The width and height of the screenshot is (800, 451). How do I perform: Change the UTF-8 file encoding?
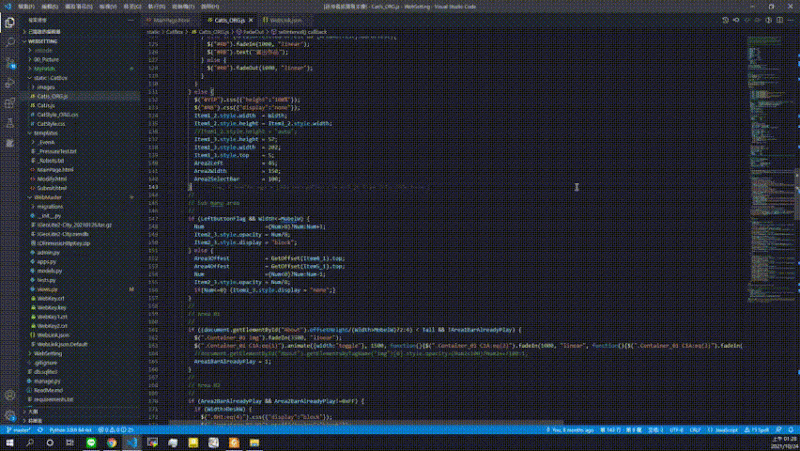point(676,430)
